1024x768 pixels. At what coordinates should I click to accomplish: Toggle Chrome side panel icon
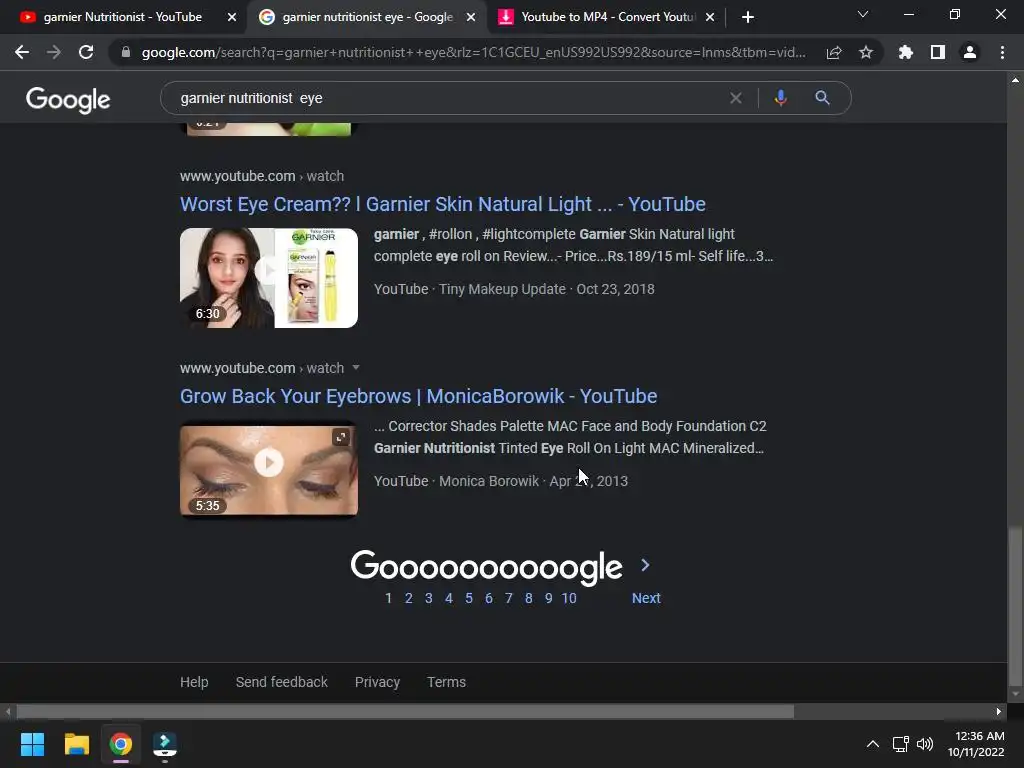(938, 52)
